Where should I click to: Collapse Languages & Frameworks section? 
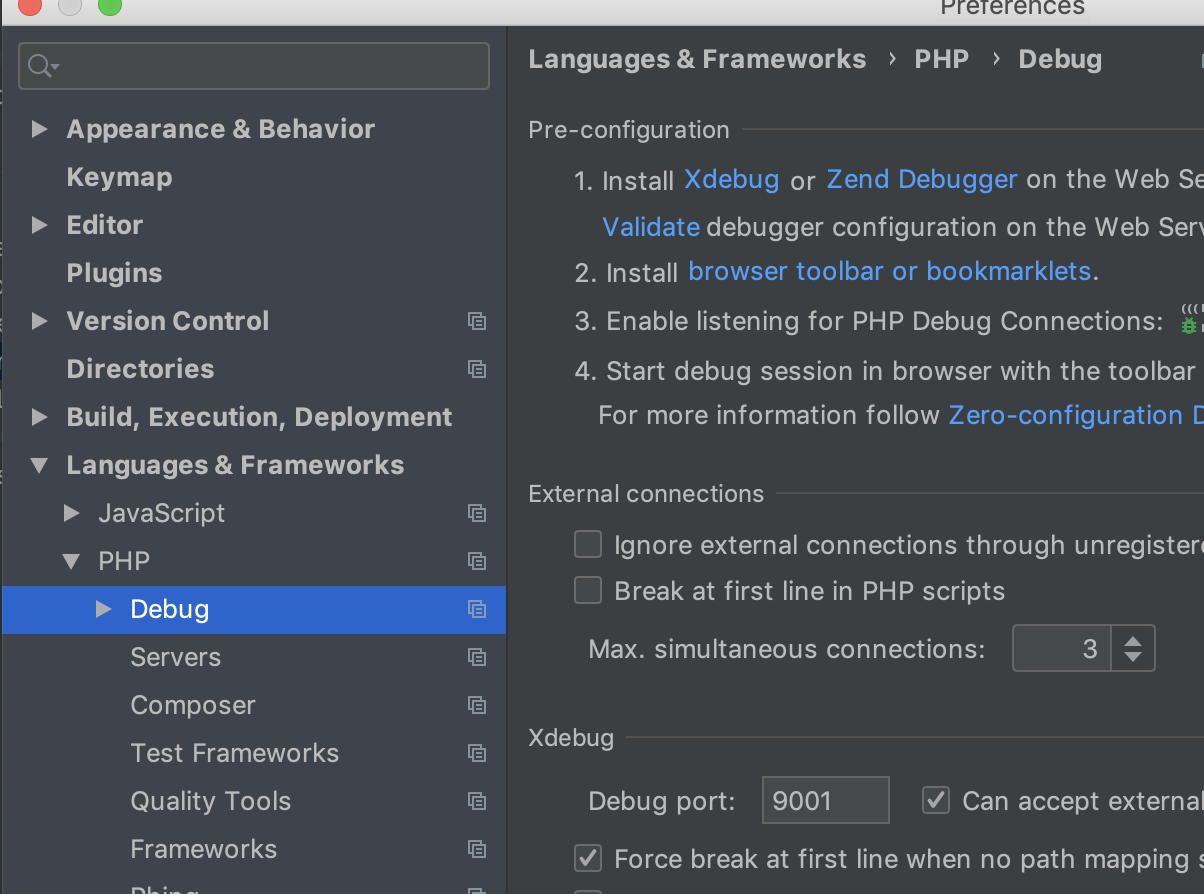coord(40,465)
